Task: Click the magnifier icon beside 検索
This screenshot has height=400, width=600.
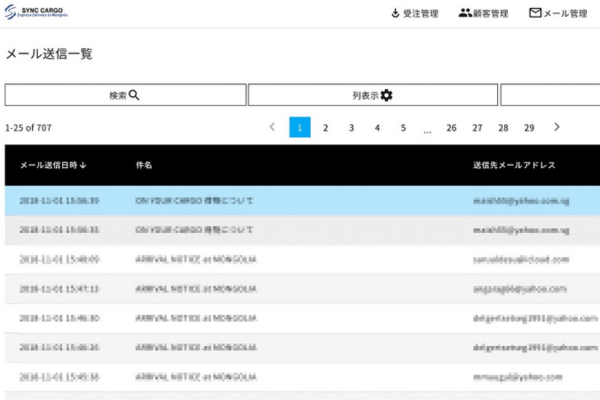Action: click(x=134, y=95)
